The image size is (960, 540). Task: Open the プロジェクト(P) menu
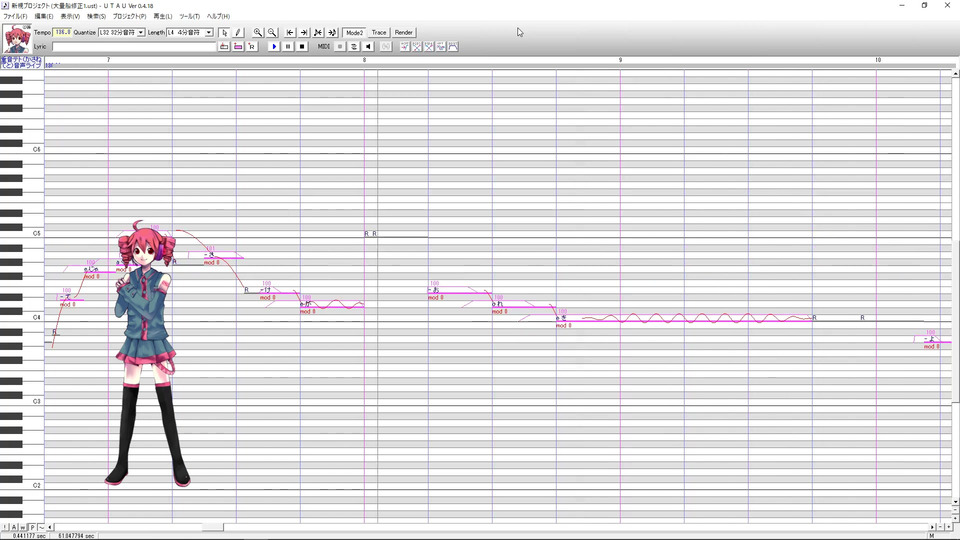tap(129, 17)
